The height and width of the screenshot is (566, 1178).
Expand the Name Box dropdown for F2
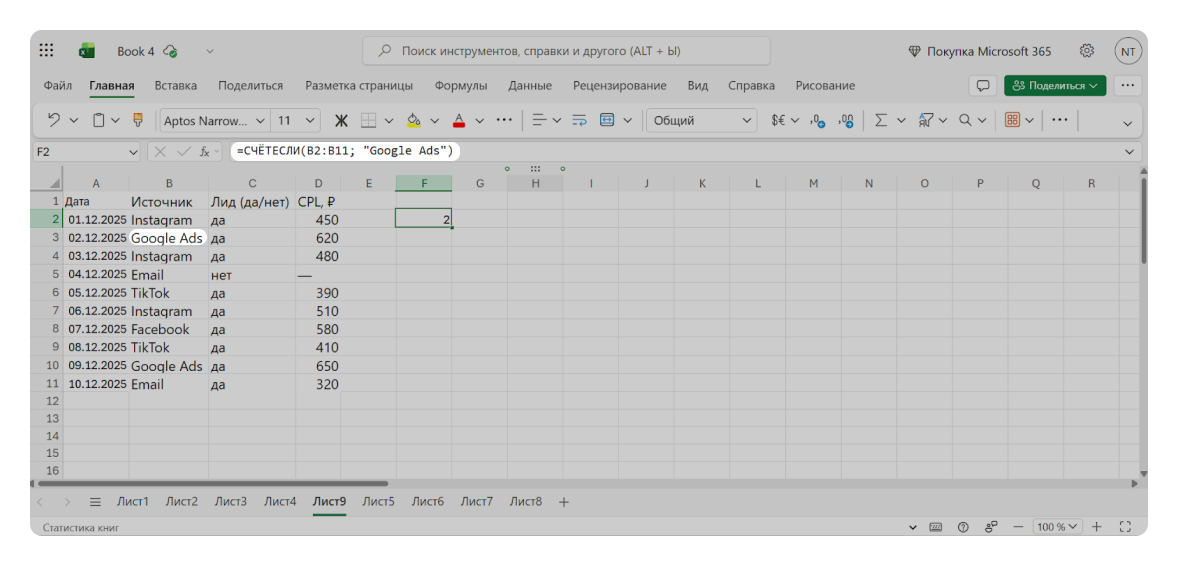point(134,152)
